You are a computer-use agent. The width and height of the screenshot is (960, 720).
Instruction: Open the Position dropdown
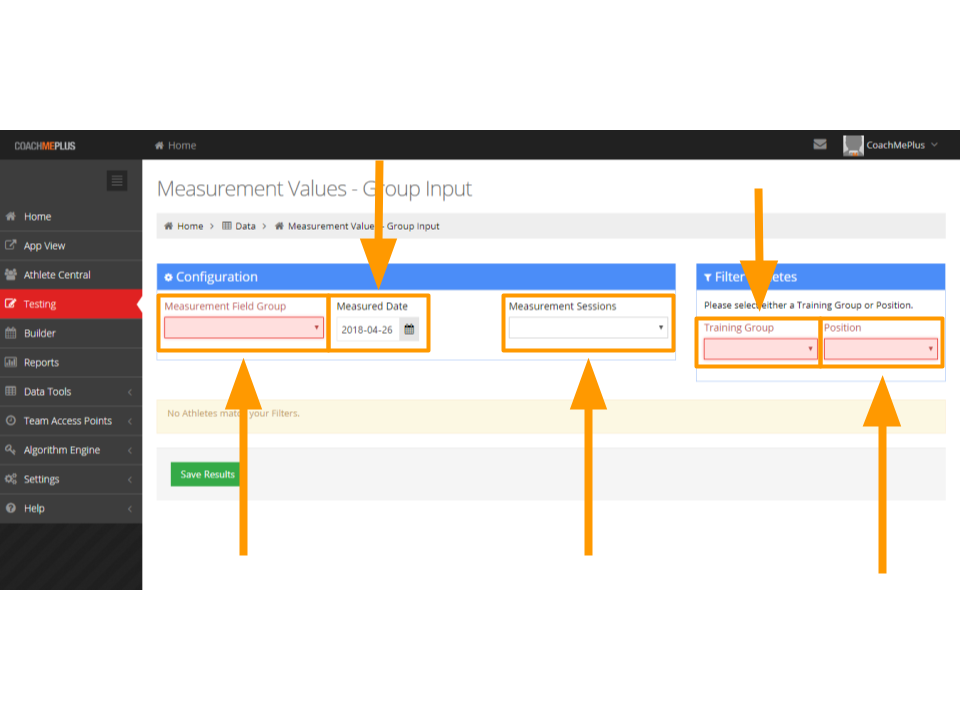point(880,349)
